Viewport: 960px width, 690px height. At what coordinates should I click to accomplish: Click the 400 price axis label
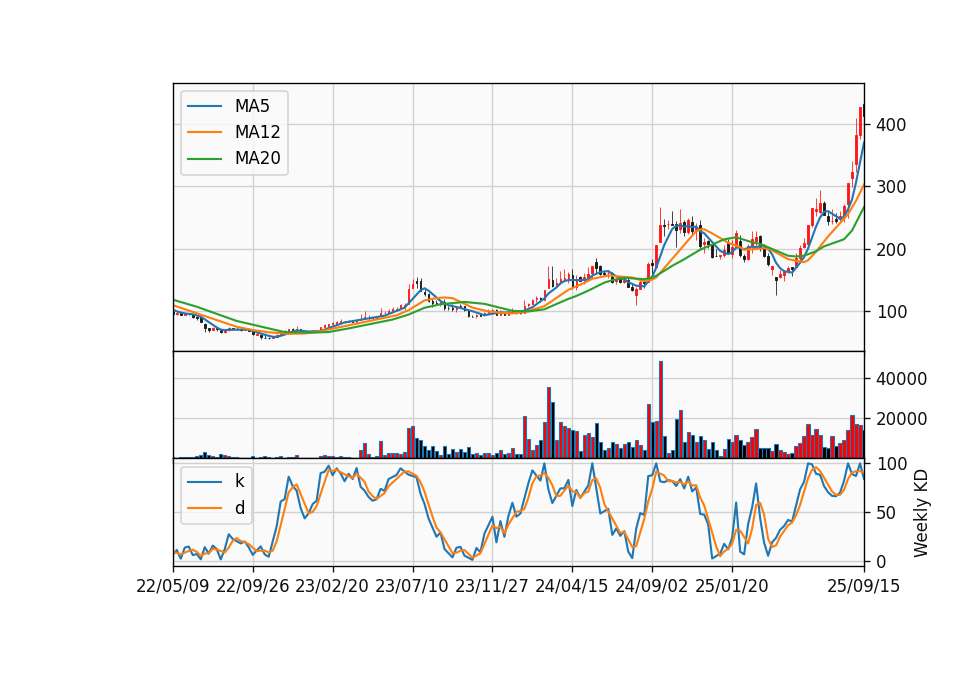891,125
